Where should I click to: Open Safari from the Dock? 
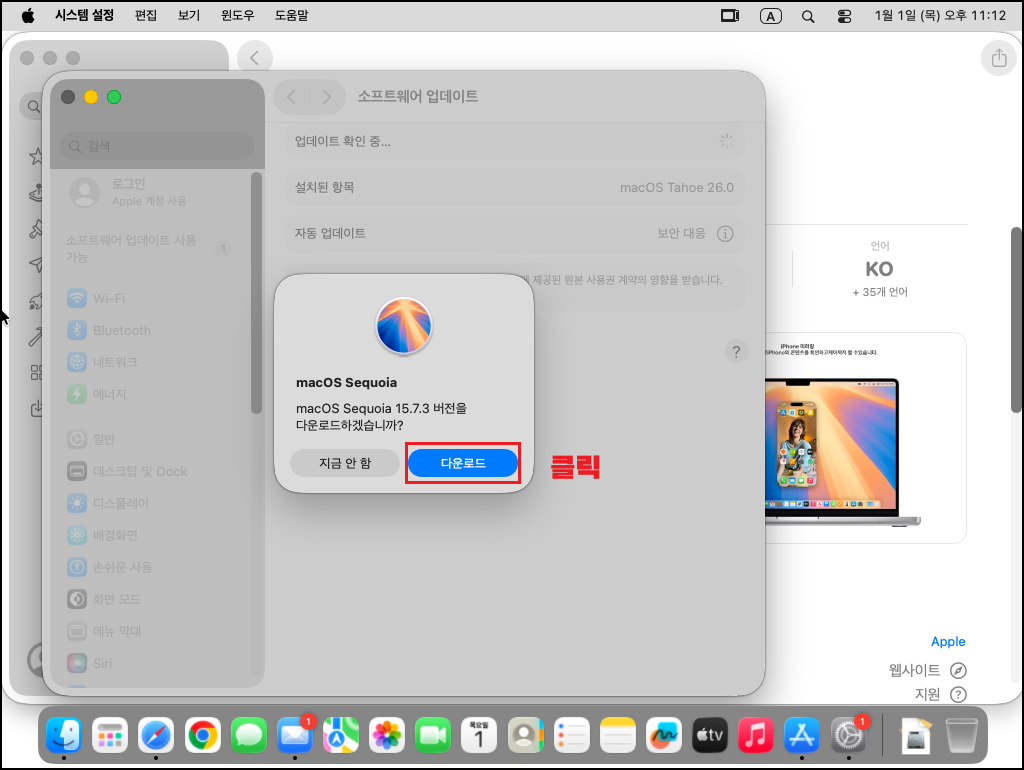[156, 735]
